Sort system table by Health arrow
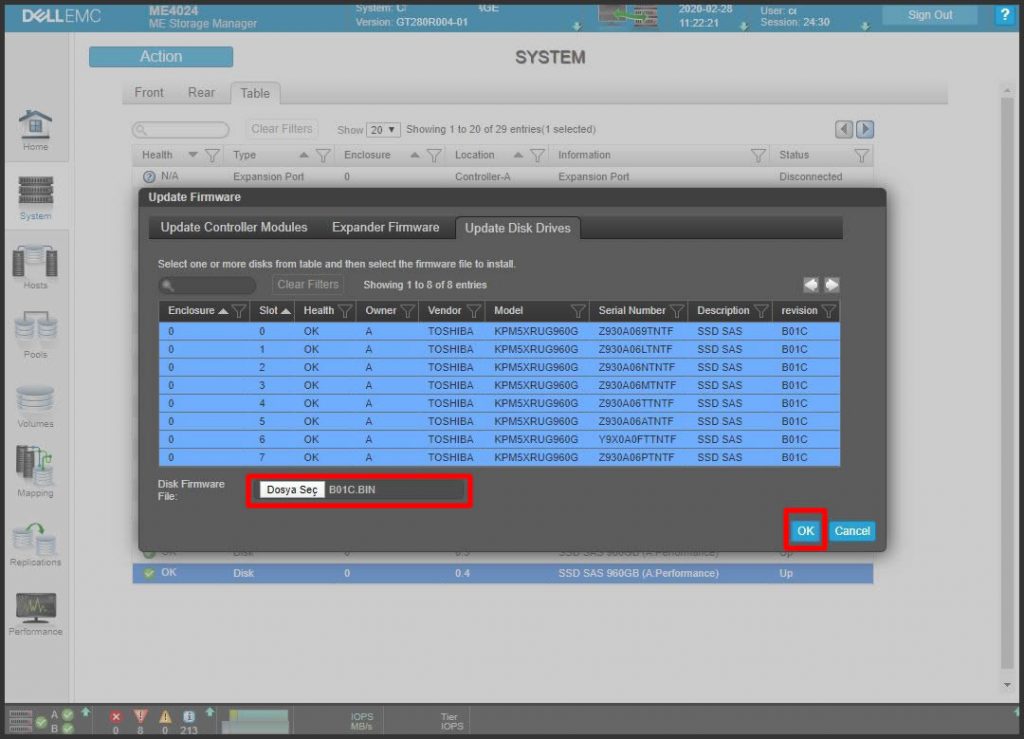 click(193, 155)
